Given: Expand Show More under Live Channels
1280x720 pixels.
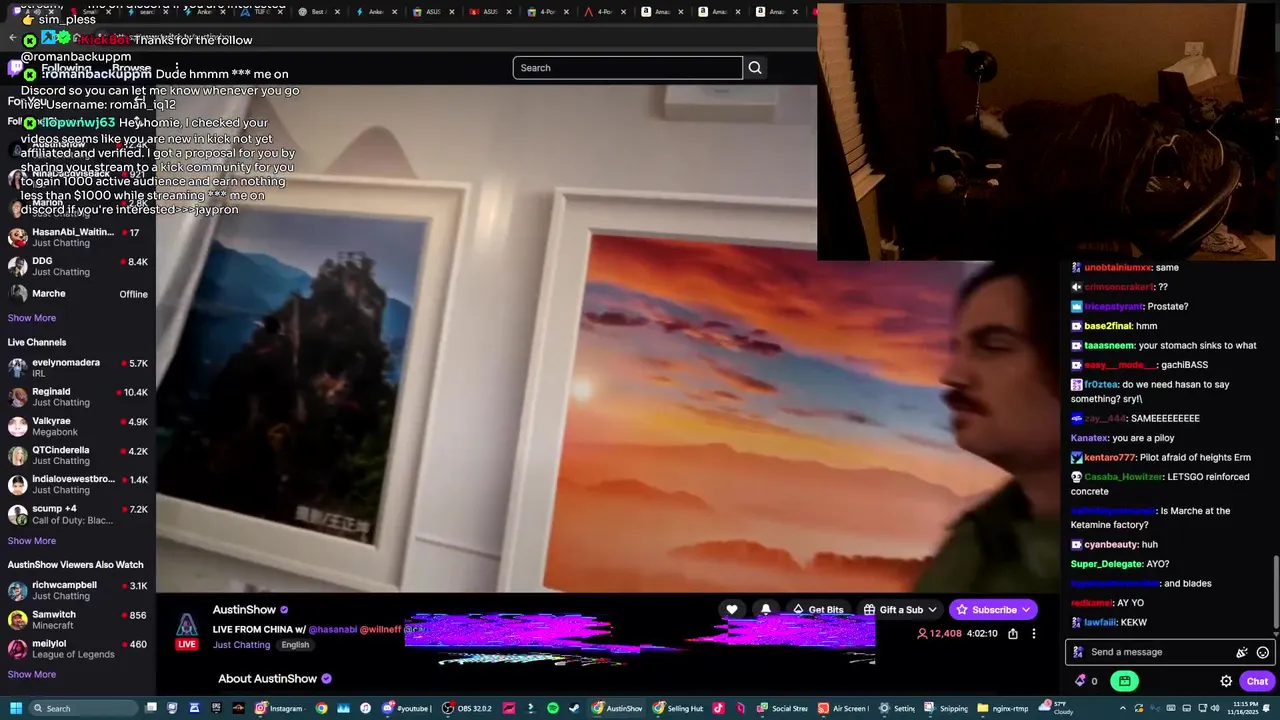Looking at the screenshot, I should coord(32,541).
